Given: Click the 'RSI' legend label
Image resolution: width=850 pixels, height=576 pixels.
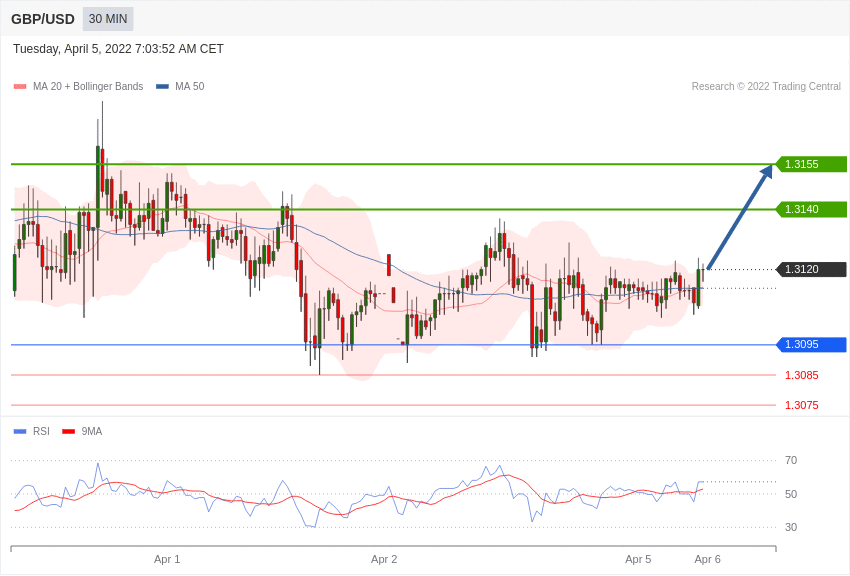Looking at the screenshot, I should tap(41, 431).
